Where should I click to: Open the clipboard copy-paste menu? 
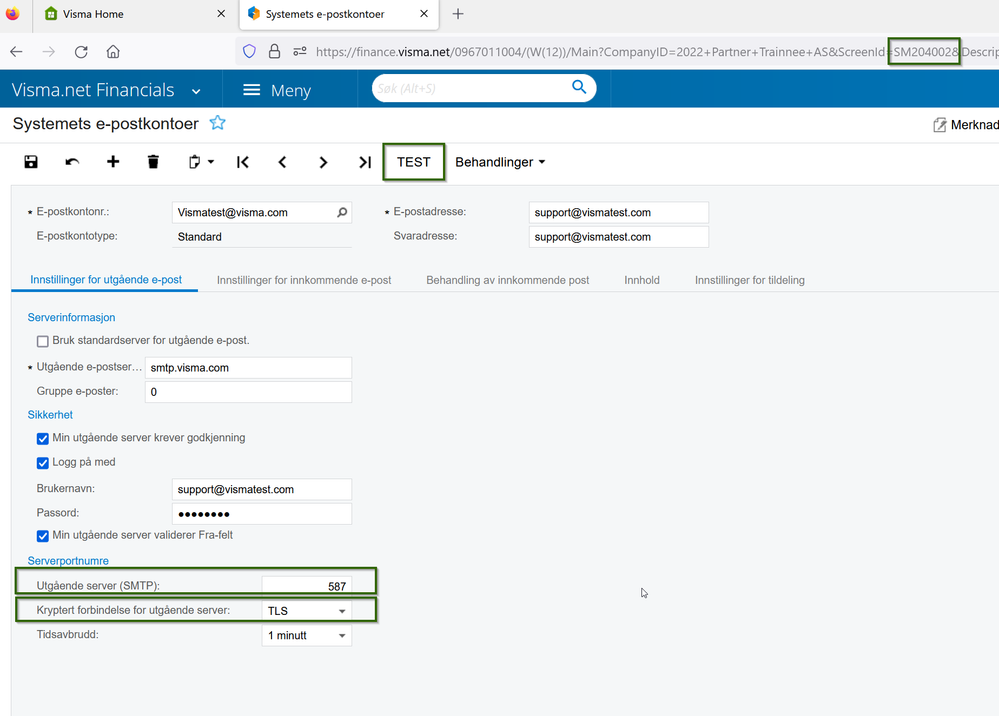coord(201,162)
